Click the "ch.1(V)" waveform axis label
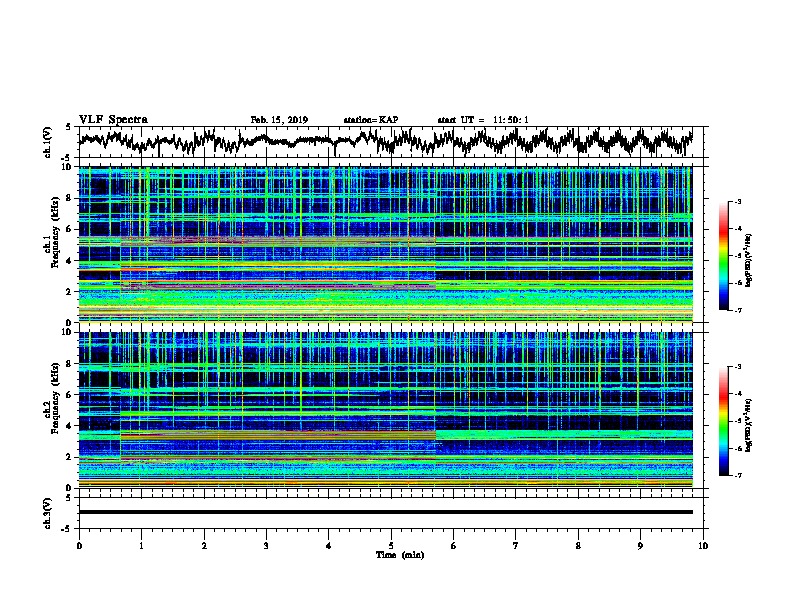Screen dimensions: 792x612 coord(48,142)
